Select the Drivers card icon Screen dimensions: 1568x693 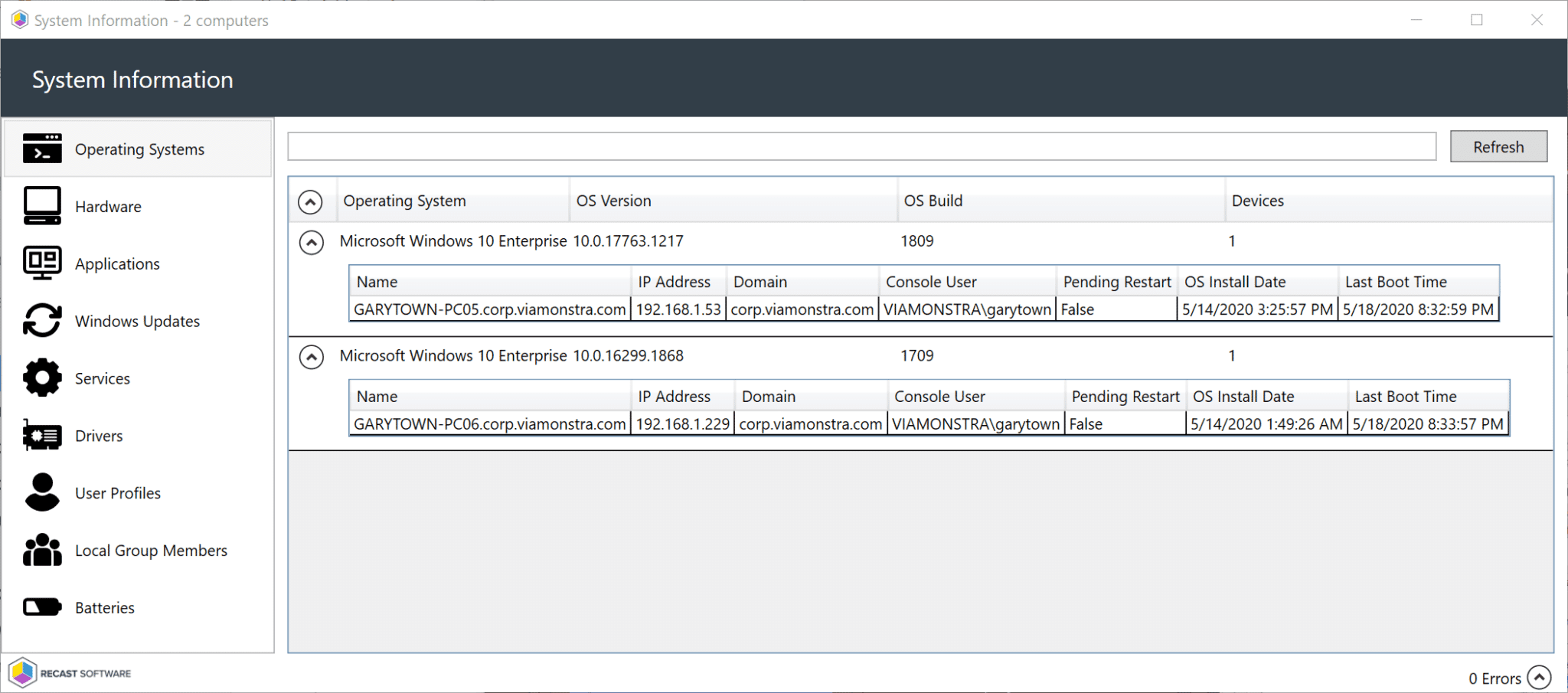click(42, 436)
